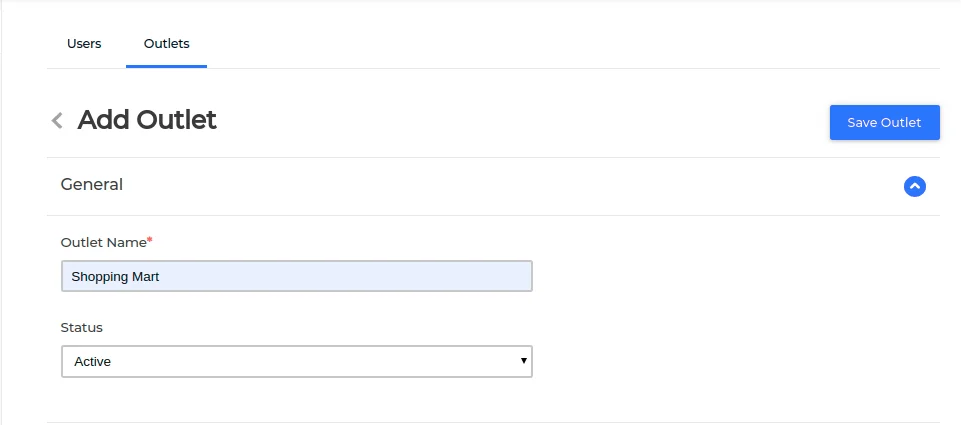Click the red required asterisk marker
This screenshot has width=961, height=425.
click(150, 240)
